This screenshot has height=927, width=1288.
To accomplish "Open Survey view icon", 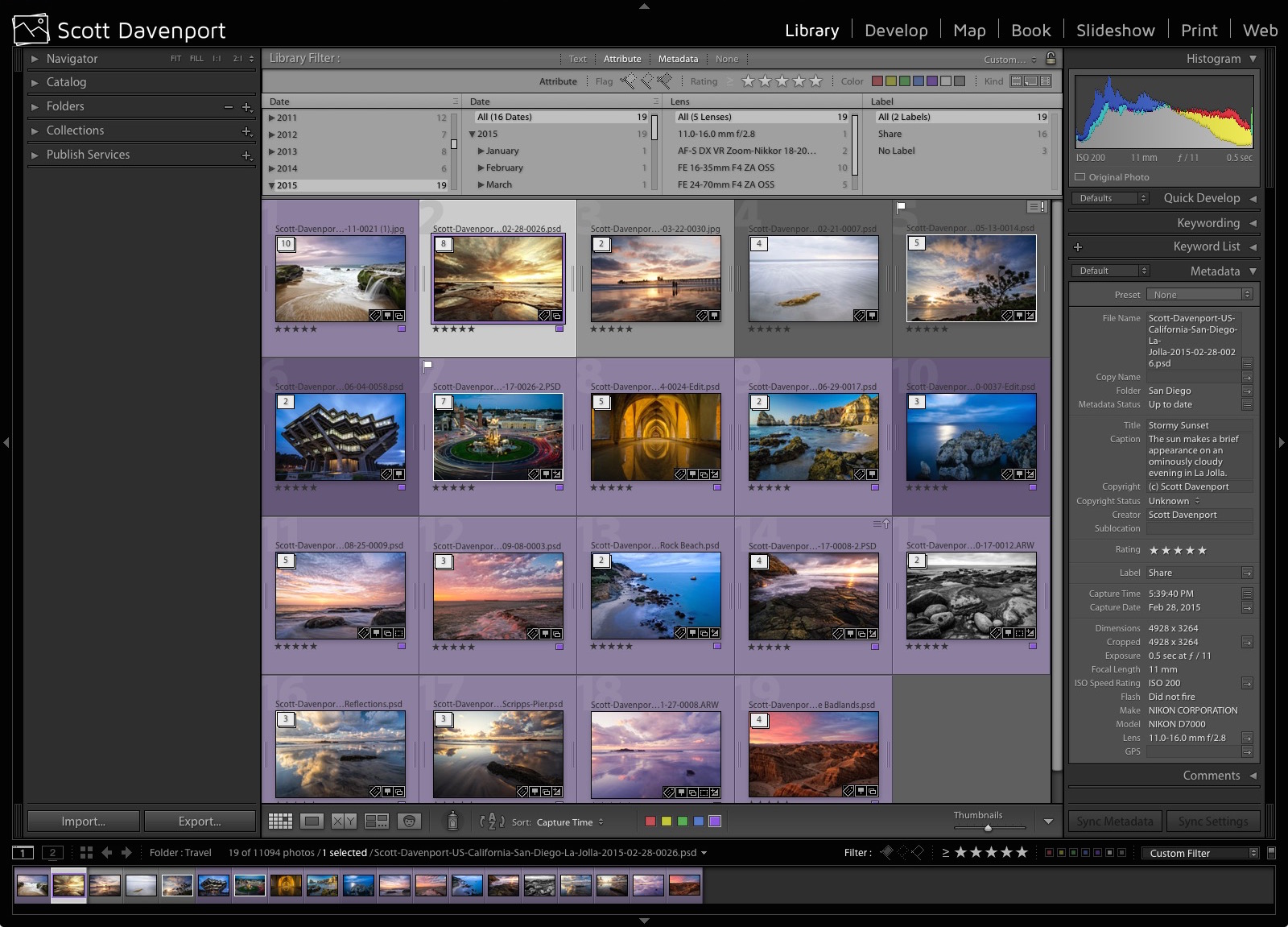I will point(377,821).
